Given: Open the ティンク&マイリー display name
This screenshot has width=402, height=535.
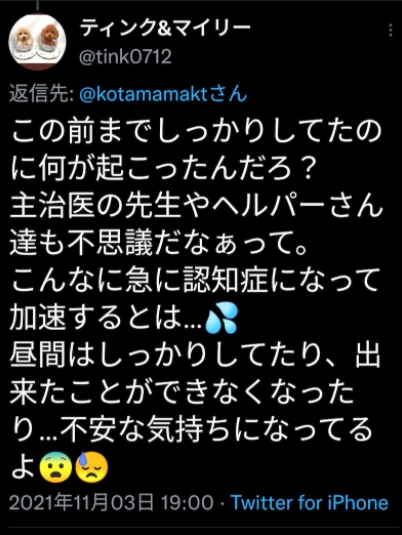Looking at the screenshot, I should (165, 28).
